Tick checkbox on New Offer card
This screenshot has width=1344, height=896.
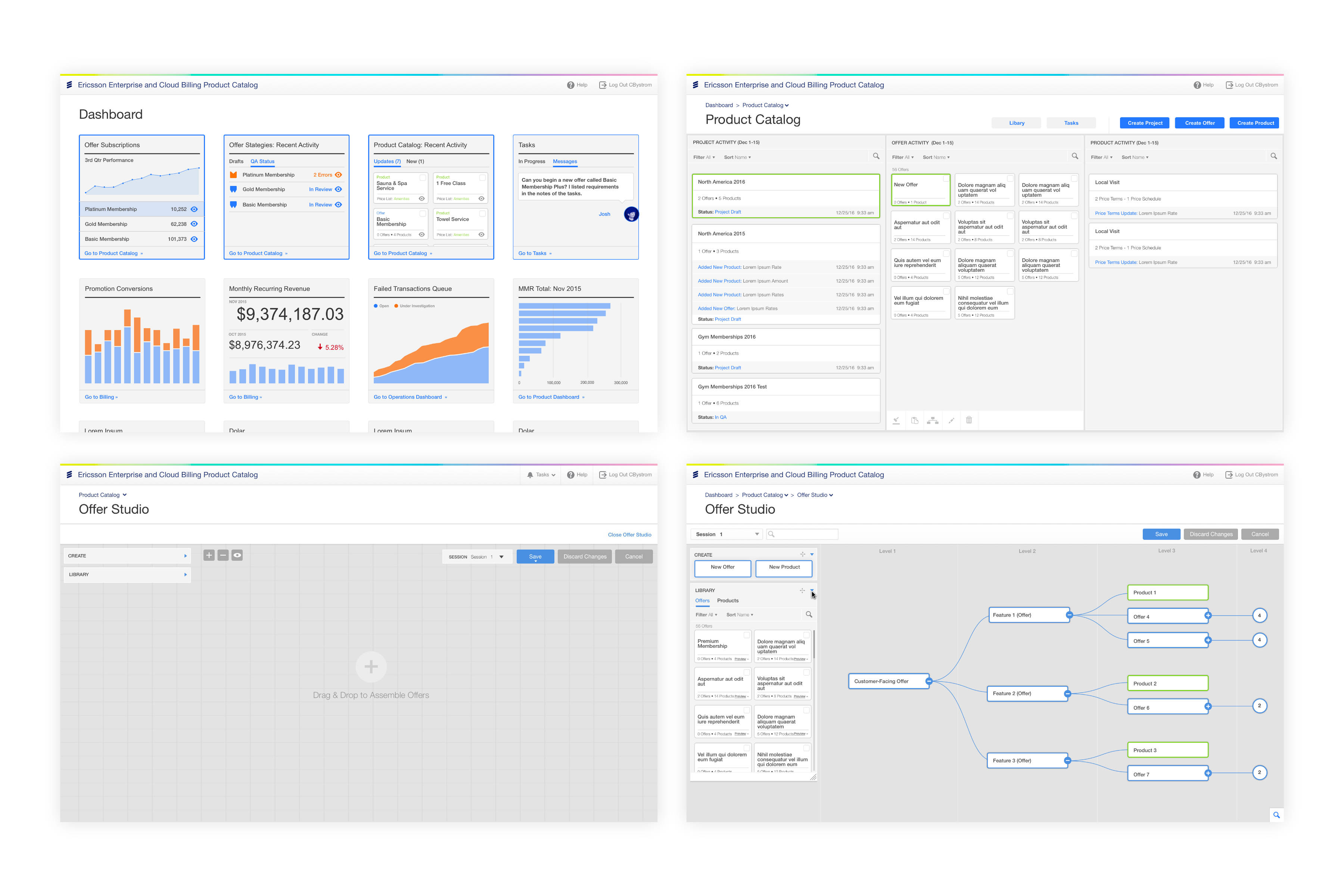(946, 178)
